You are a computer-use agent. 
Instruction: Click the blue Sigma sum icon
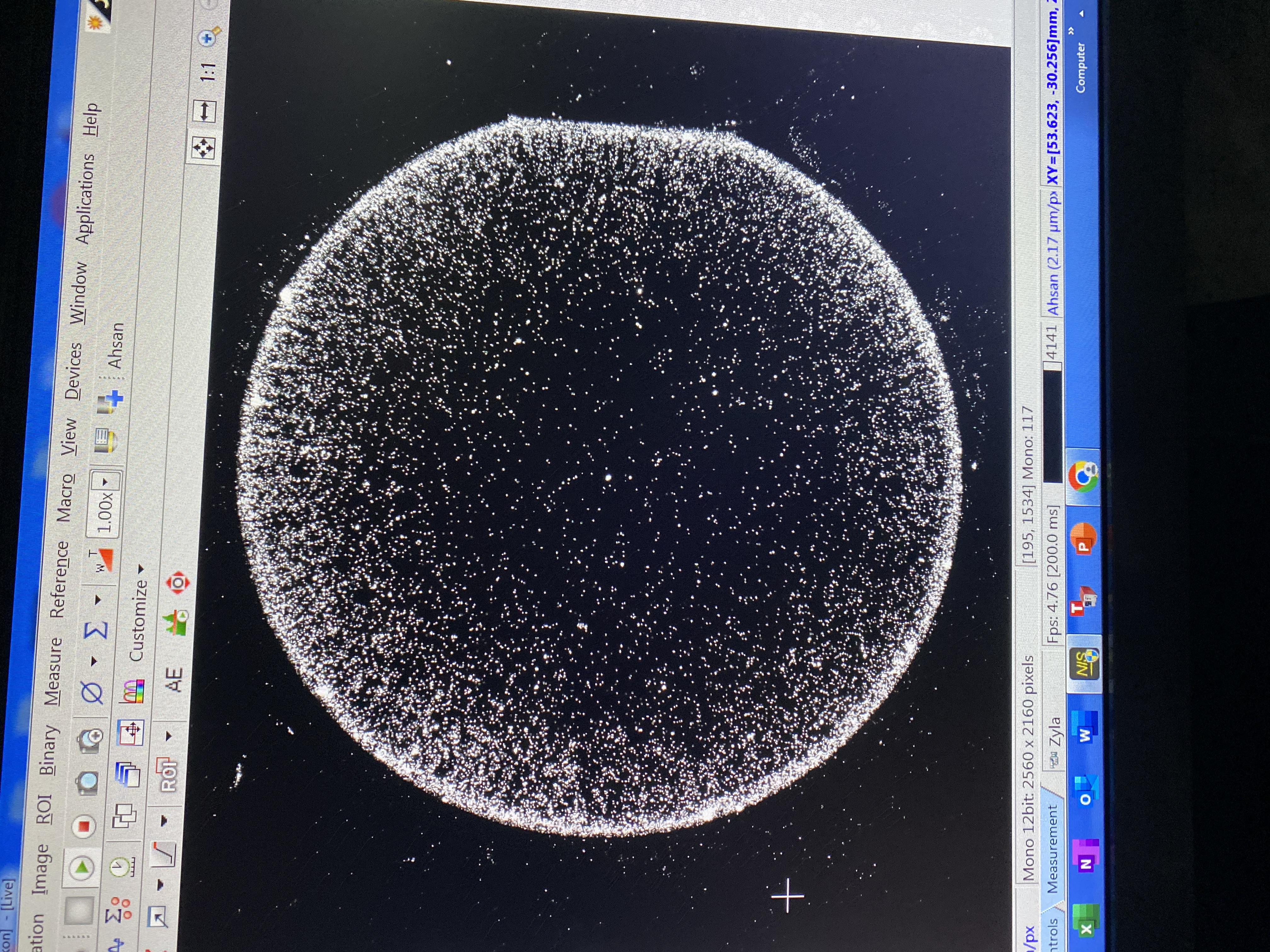point(96,631)
